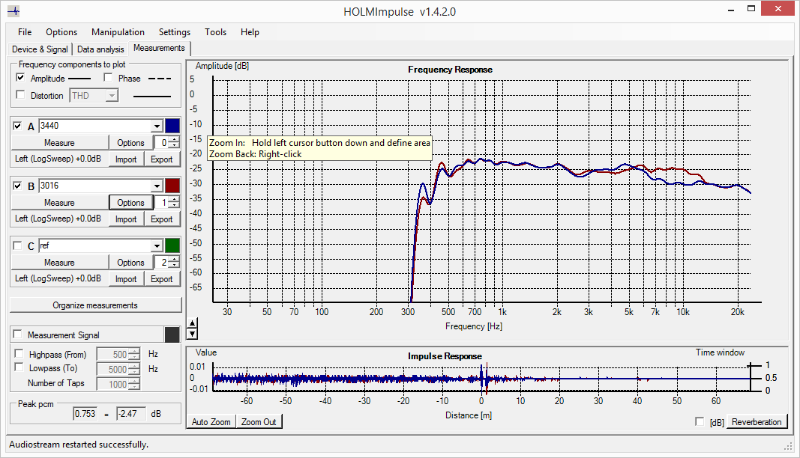Click the Peak pcm 0.753 value field

pyautogui.click(x=85, y=414)
